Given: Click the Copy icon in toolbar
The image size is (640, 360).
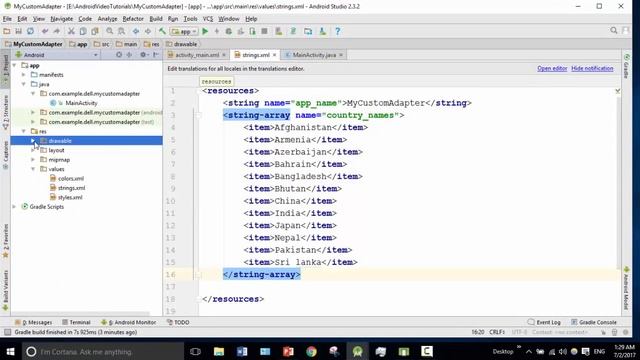Looking at the screenshot, I should pos(83,31).
